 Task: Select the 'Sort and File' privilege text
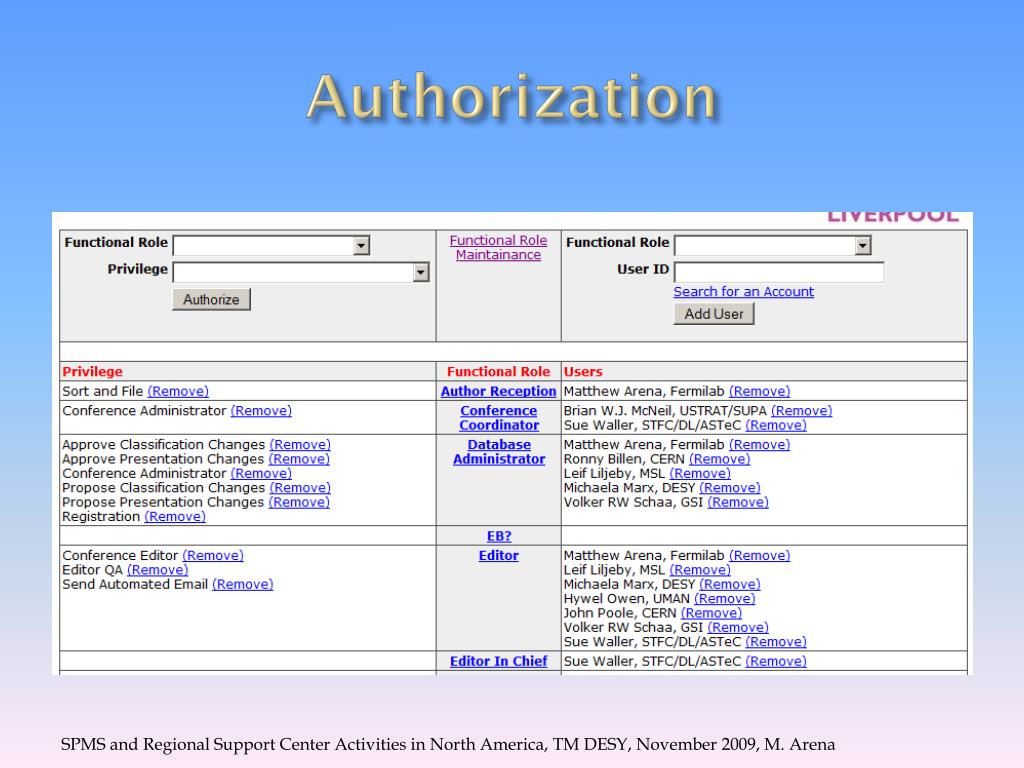tap(103, 391)
